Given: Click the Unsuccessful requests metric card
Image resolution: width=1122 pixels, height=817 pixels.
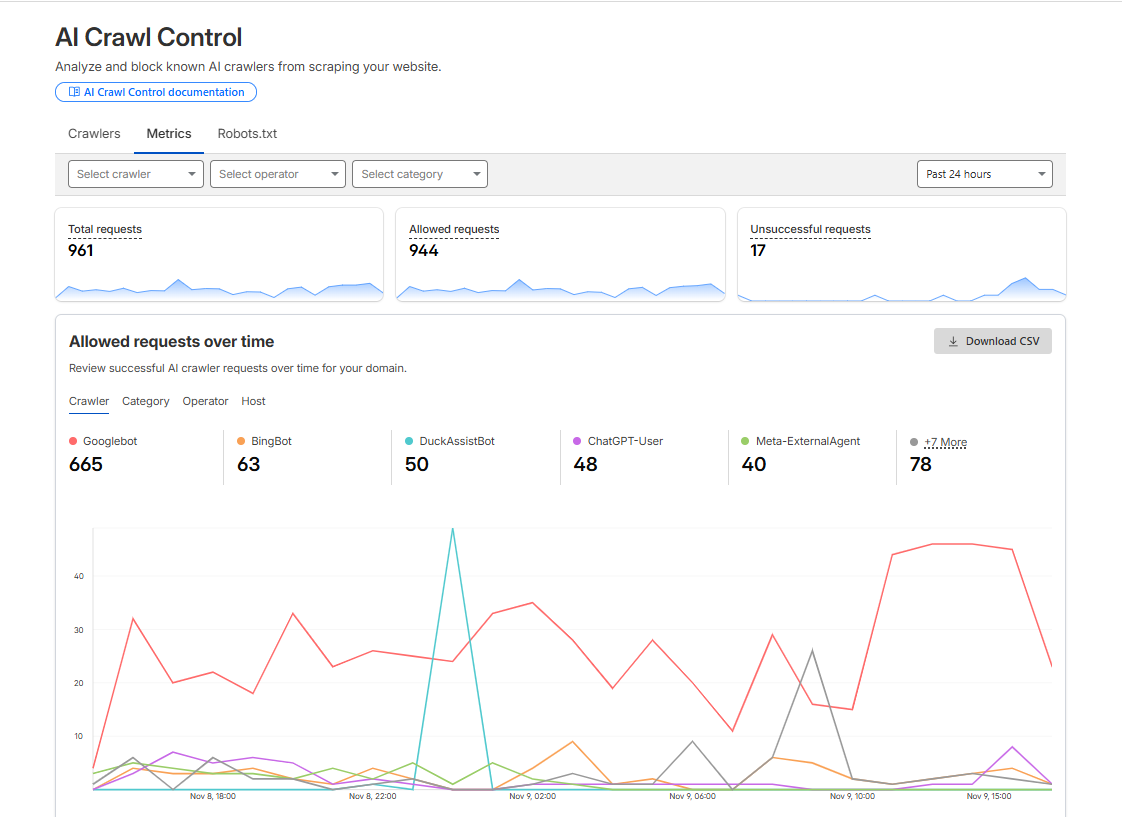Looking at the screenshot, I should click(x=901, y=254).
